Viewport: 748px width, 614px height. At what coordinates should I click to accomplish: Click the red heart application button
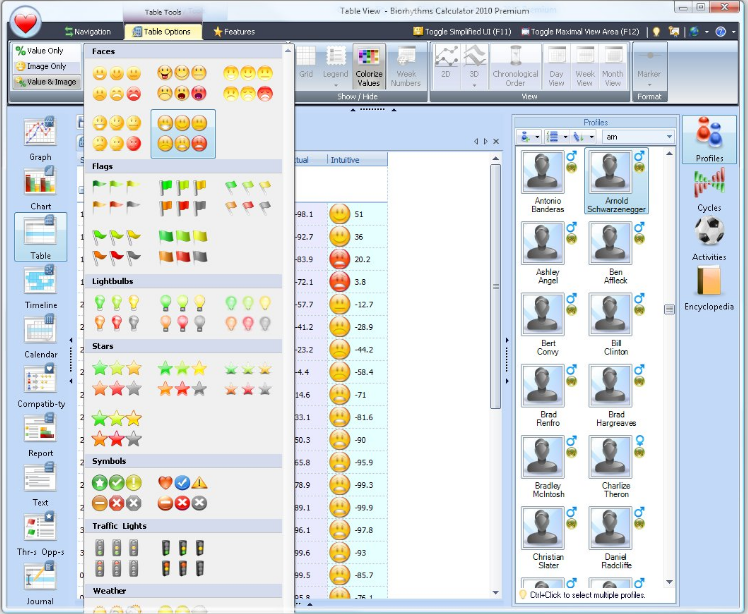[25, 22]
